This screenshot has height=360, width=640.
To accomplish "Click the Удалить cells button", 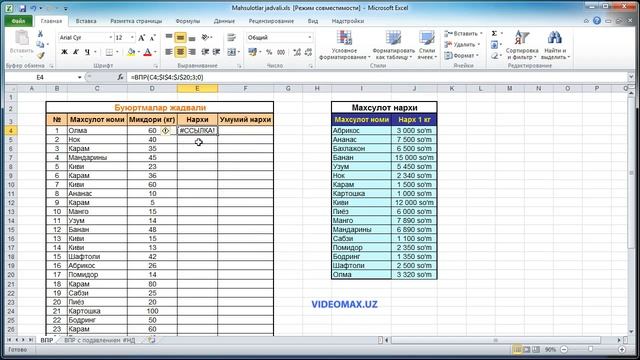I will pos(462,44).
